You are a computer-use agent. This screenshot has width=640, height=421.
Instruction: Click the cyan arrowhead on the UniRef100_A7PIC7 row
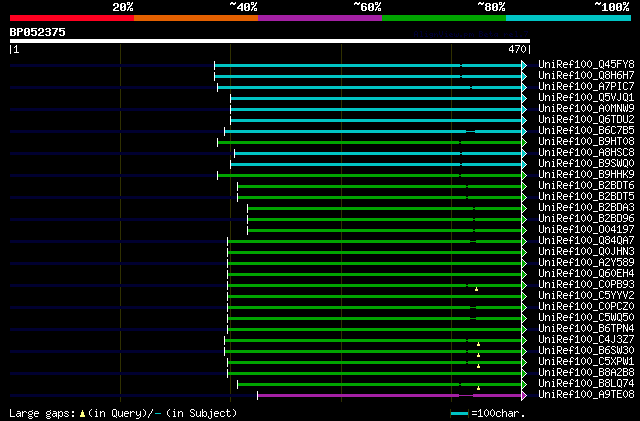coord(524,87)
